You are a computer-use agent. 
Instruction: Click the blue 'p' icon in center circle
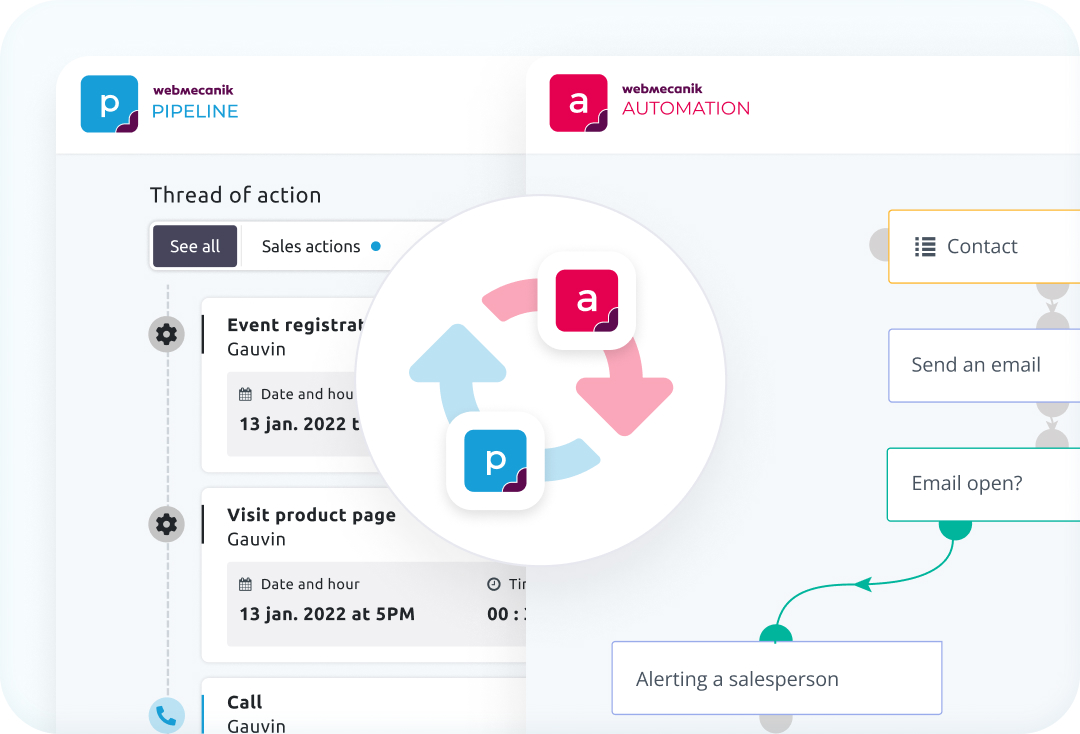pyautogui.click(x=495, y=461)
